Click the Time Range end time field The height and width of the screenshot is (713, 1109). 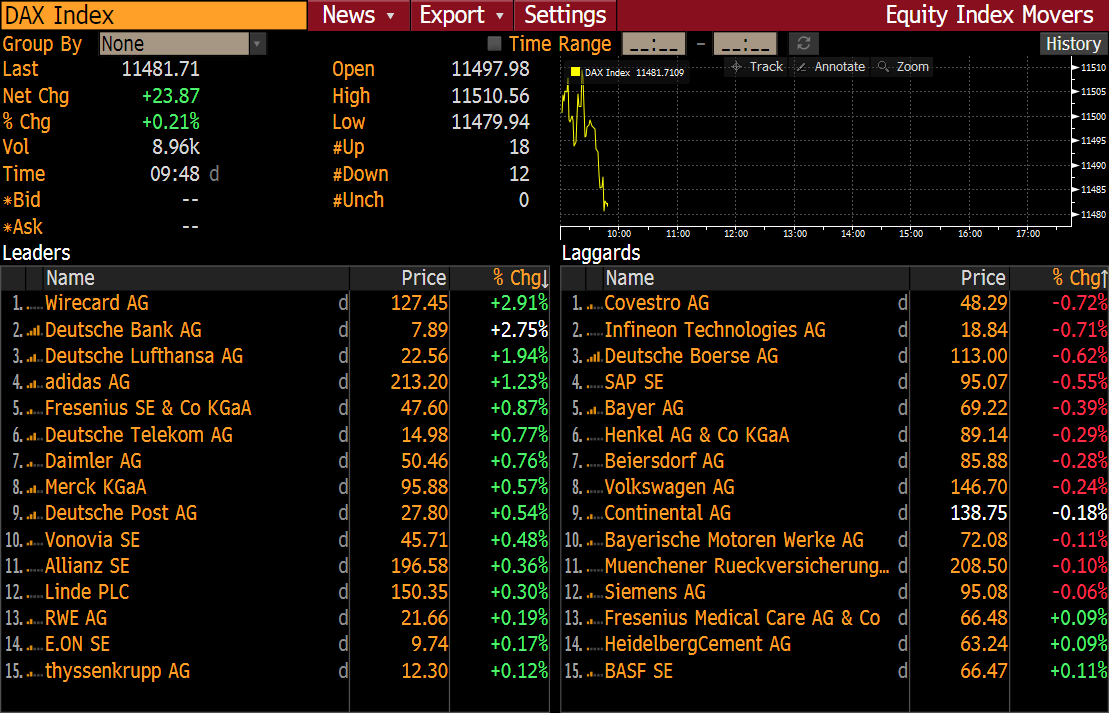click(x=745, y=44)
